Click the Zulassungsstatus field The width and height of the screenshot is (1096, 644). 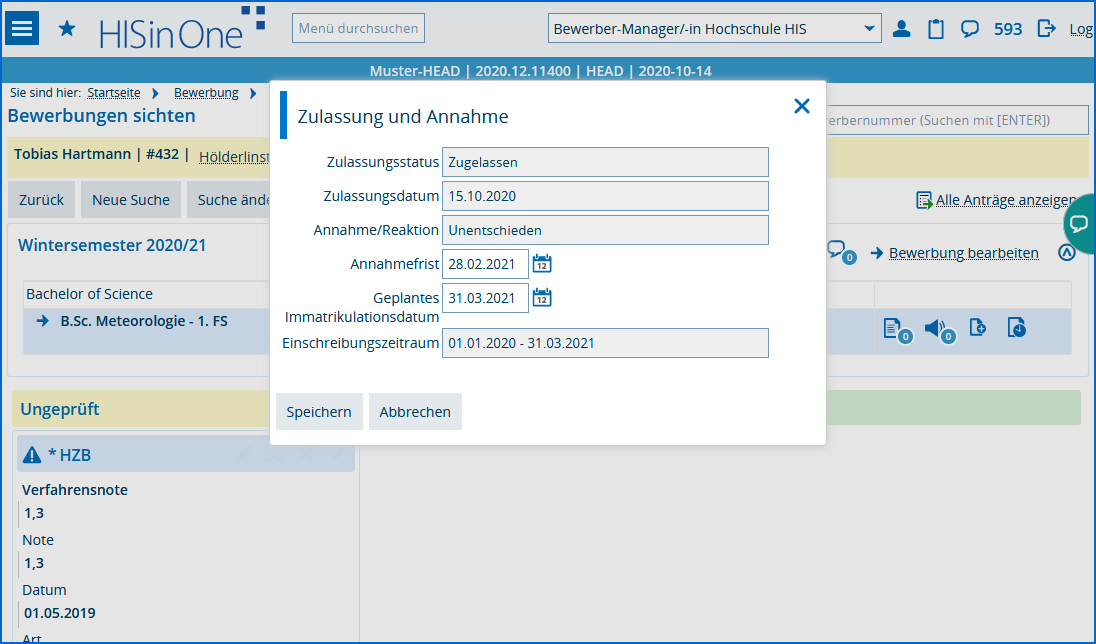pos(605,162)
